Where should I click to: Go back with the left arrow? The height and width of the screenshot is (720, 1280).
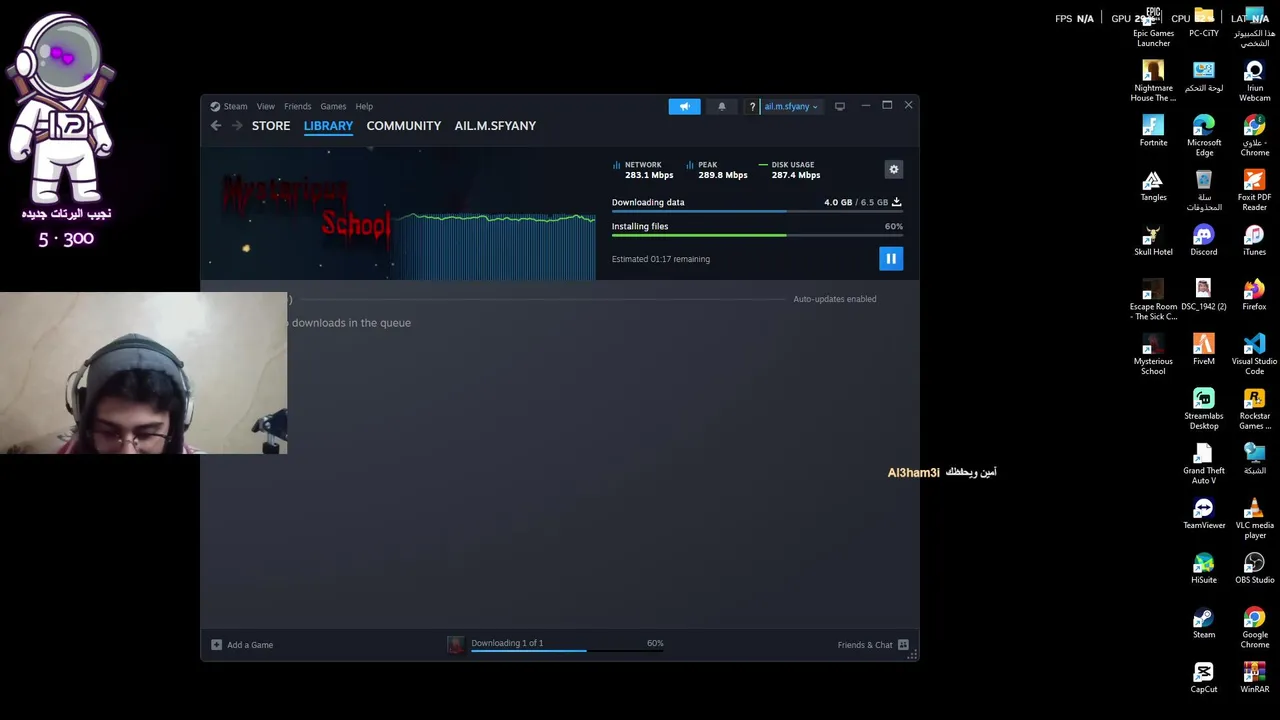click(x=216, y=126)
